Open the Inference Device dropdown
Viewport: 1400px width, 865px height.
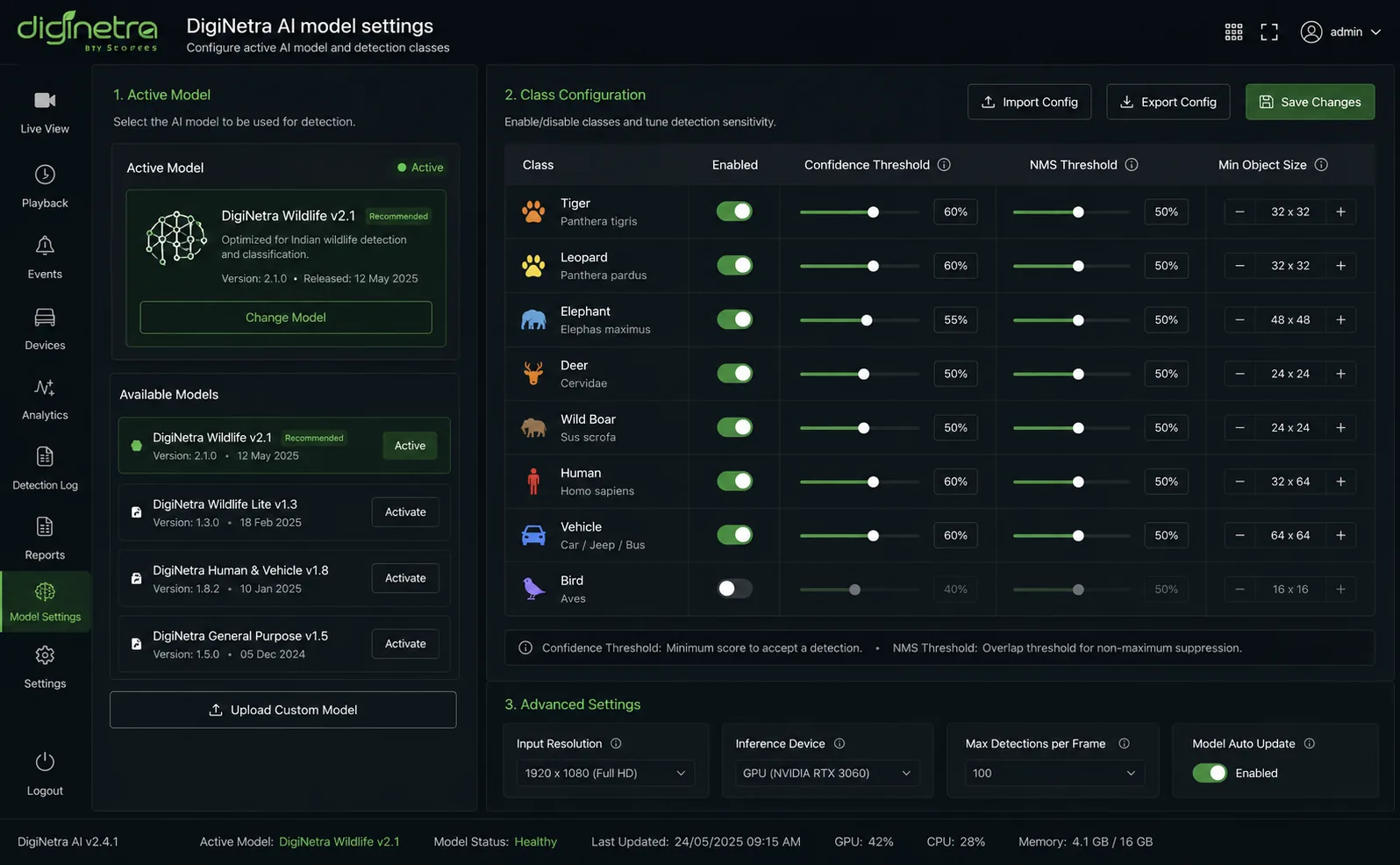coord(827,773)
